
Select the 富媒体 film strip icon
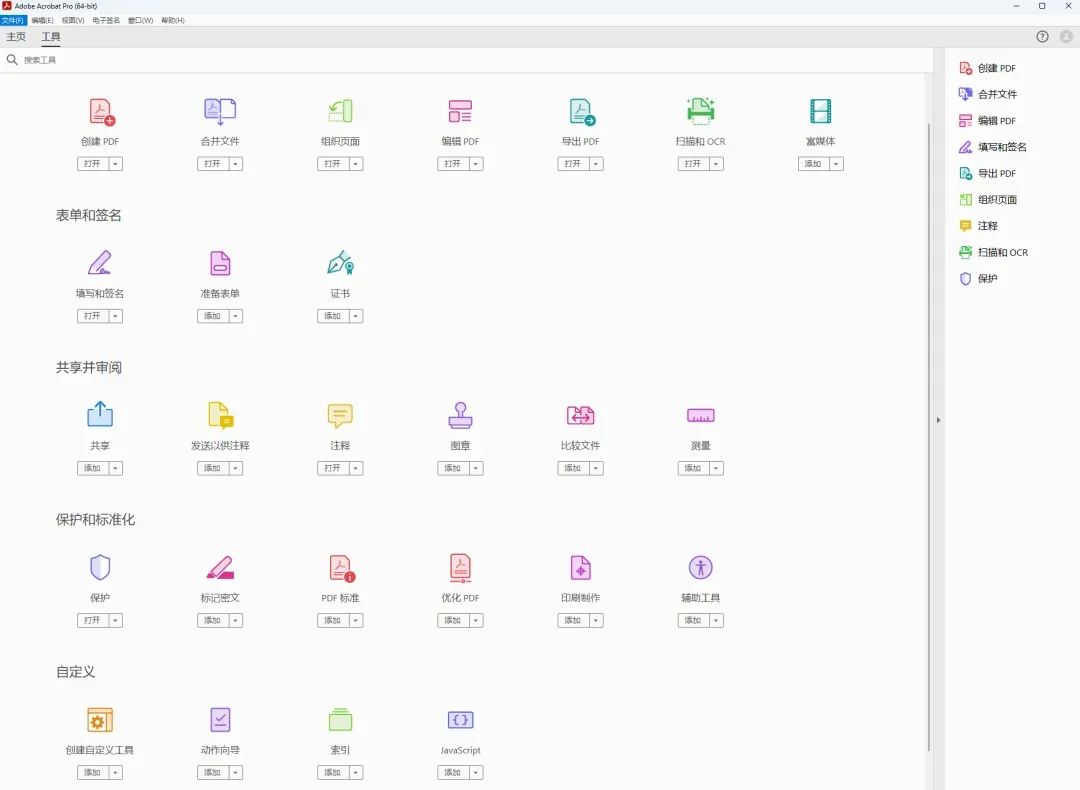820,112
